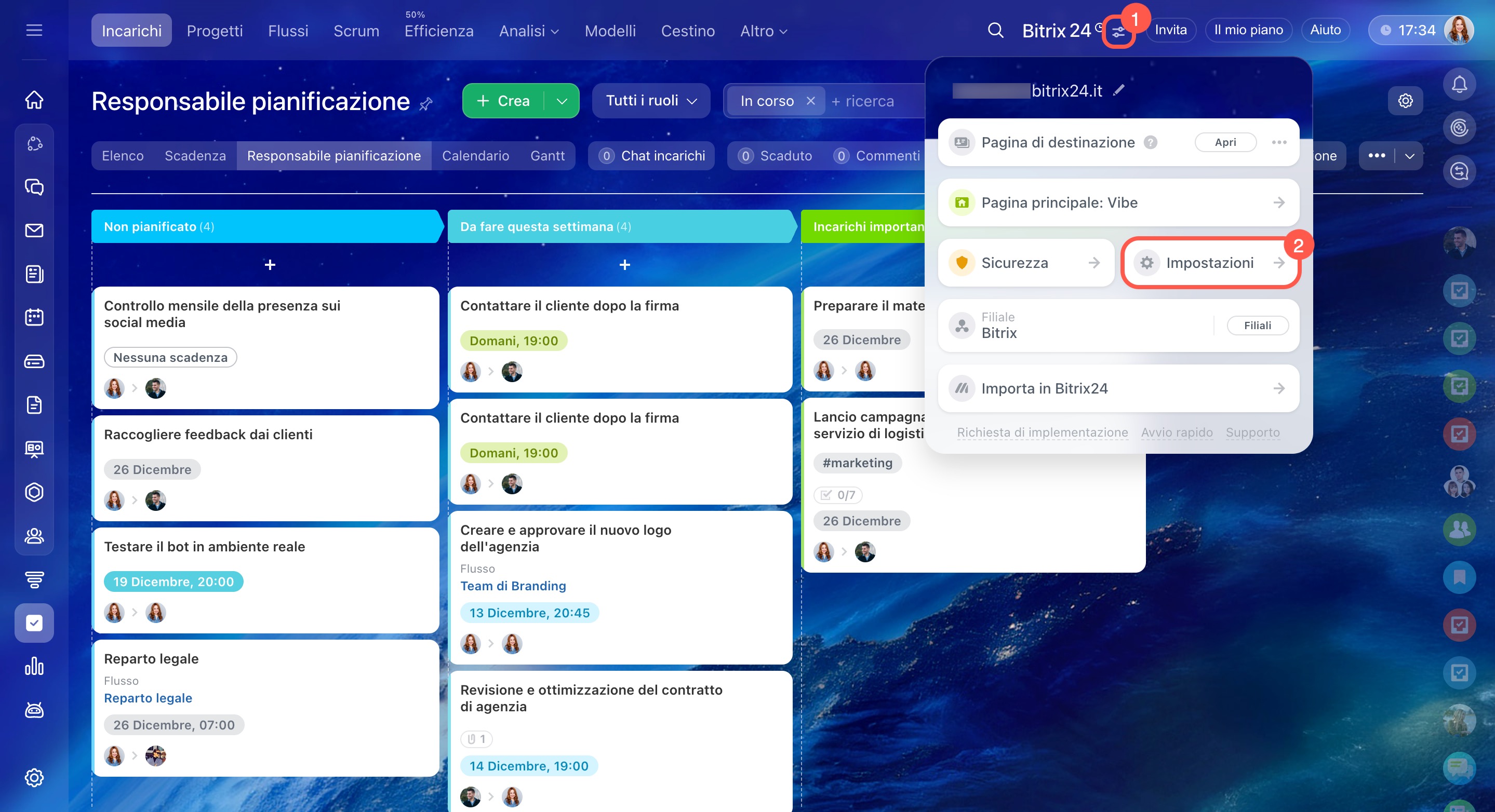Viewport: 1495px width, 812px height.
Task: Toggle the 0/7 checklist badge
Action: pyautogui.click(x=837, y=495)
